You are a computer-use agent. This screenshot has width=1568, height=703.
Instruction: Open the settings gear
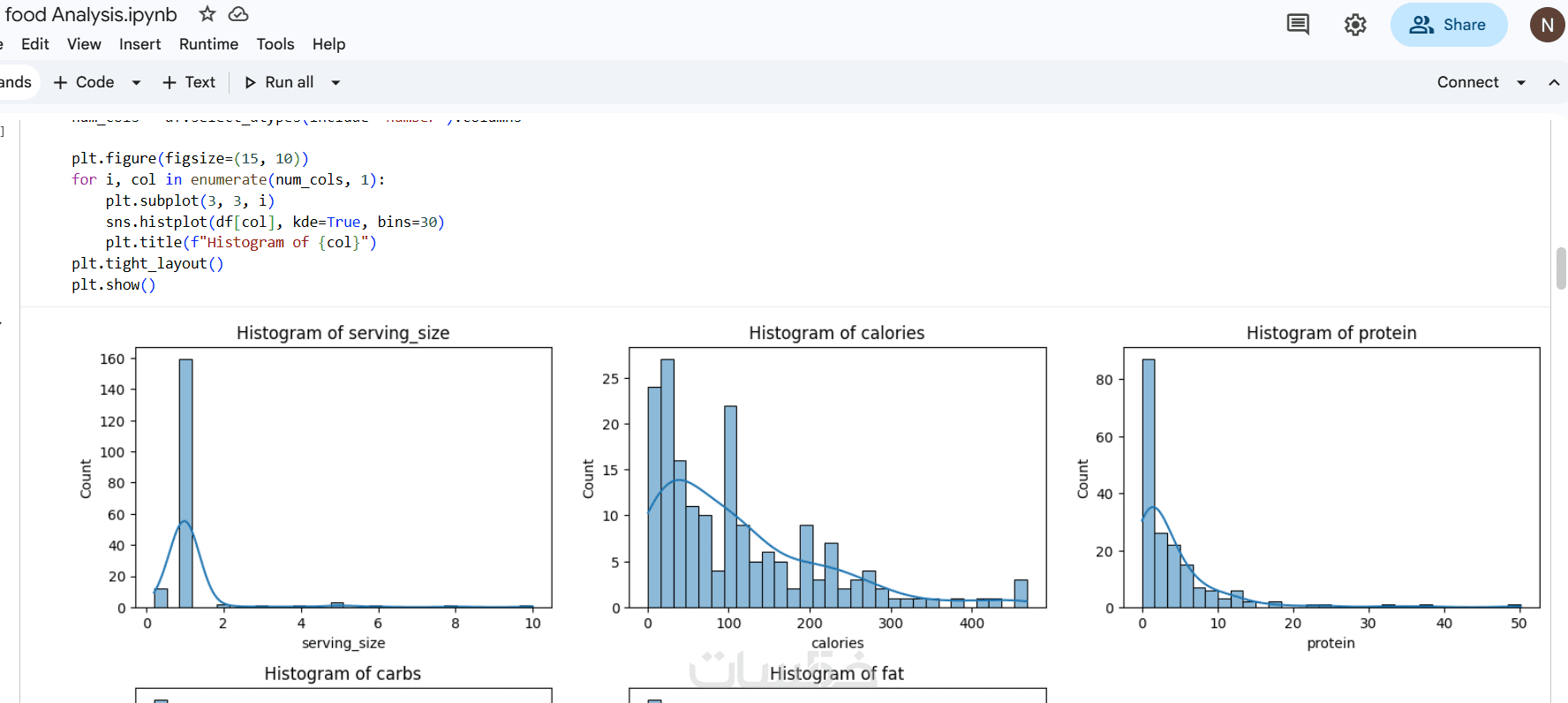pos(1355,25)
